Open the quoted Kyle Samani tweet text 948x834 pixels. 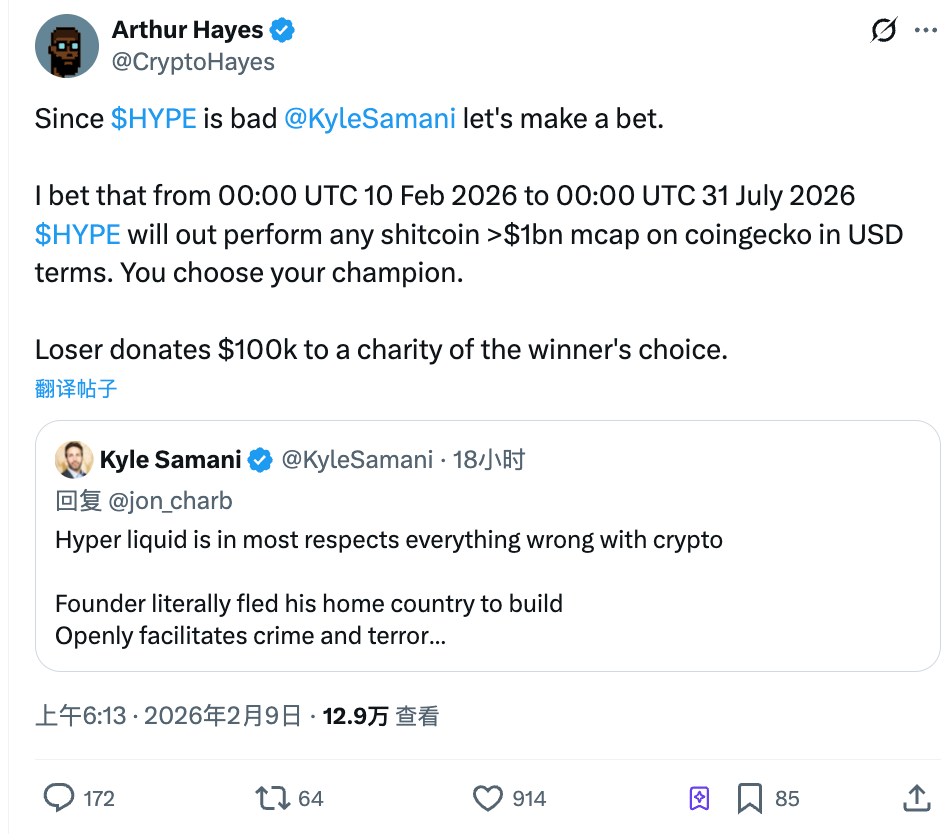click(388, 541)
